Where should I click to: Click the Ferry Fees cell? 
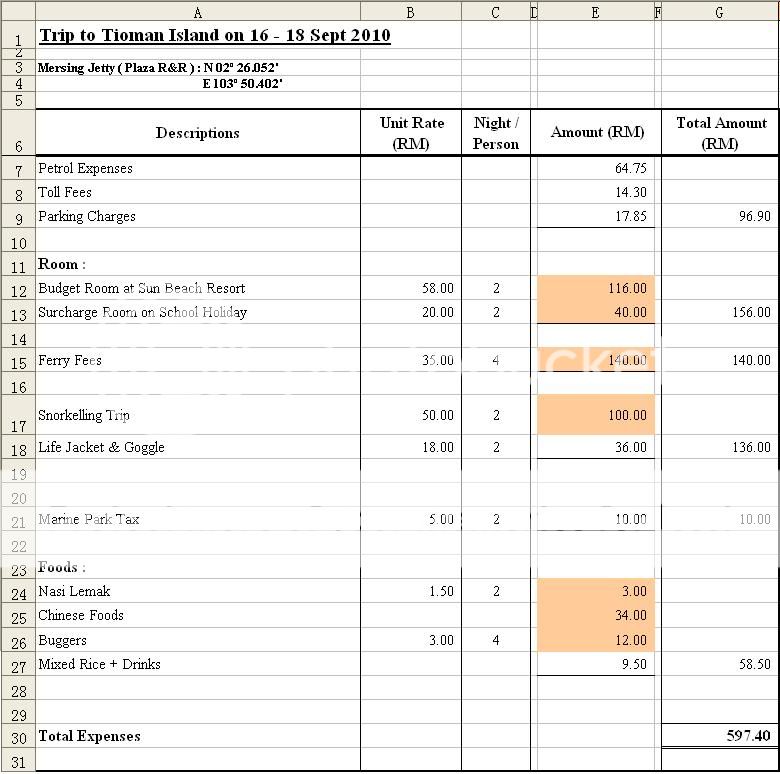point(198,360)
